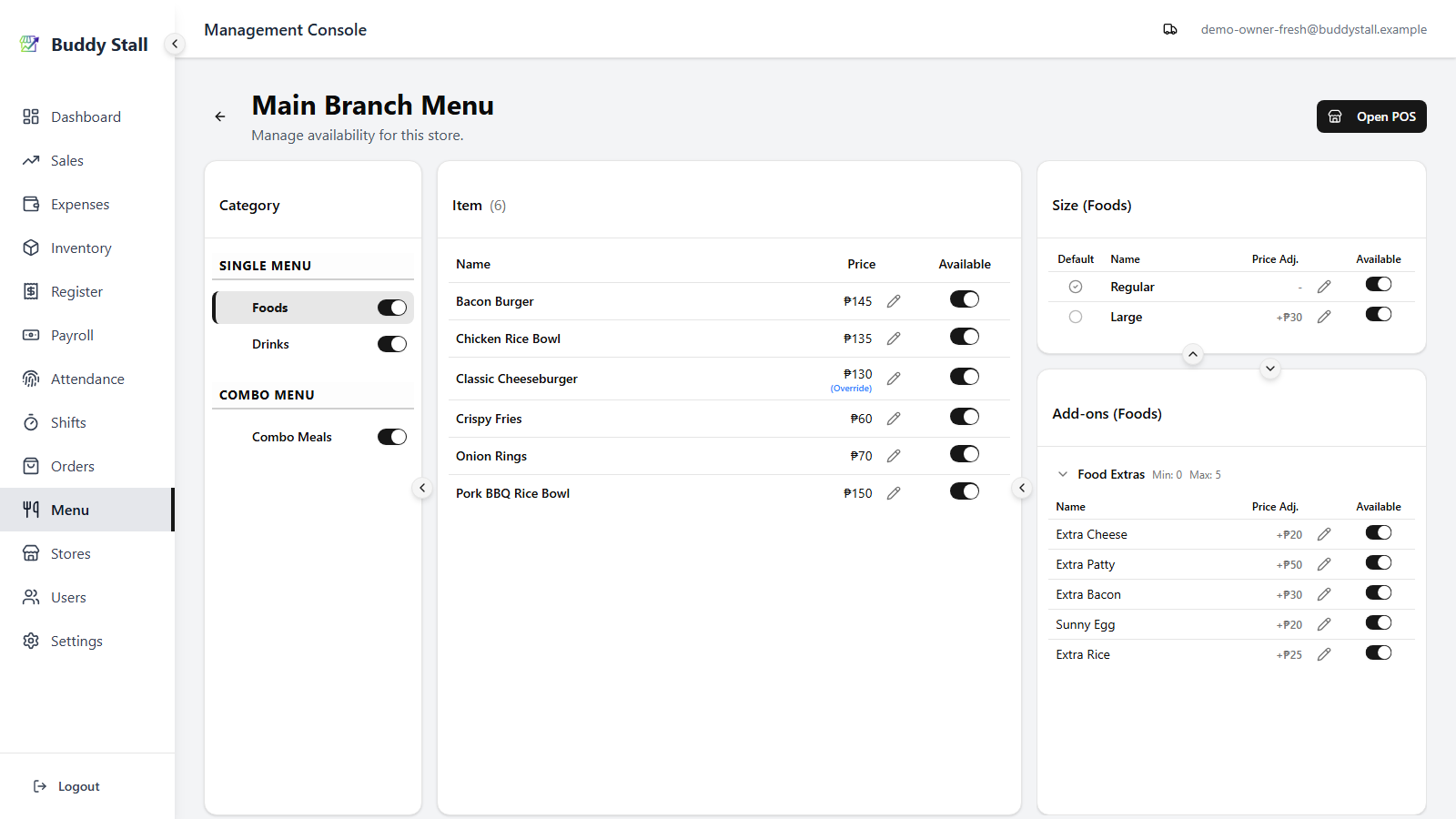Screen dimensions: 1456x819
Task: Click the Attendance fingerprint icon
Action: click(31, 379)
